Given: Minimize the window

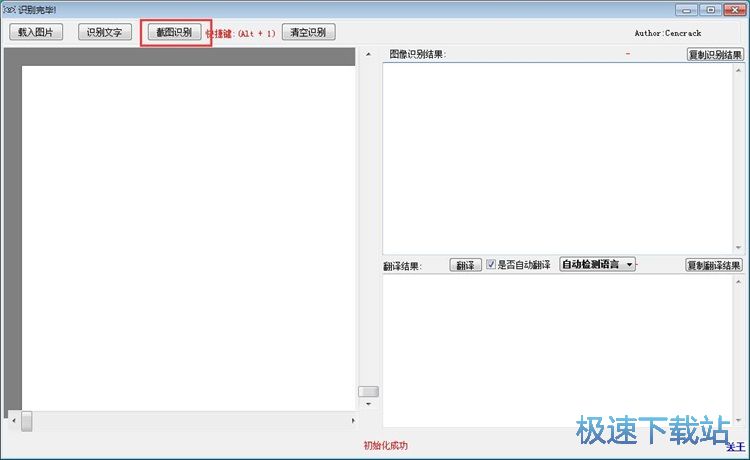Looking at the screenshot, I should point(687,10).
